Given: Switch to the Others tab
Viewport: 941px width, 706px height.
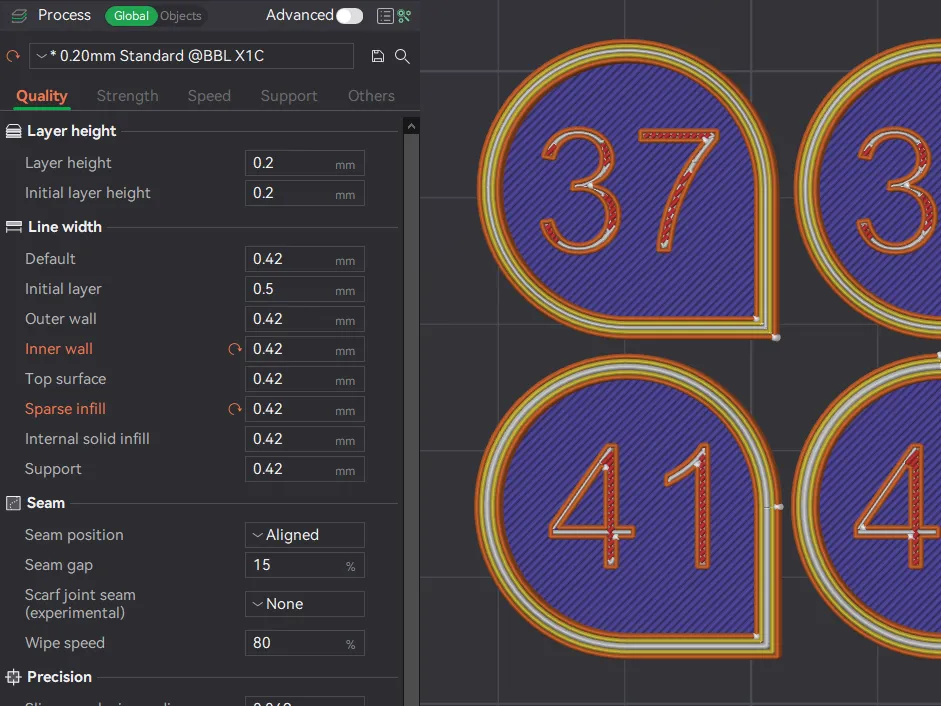Looking at the screenshot, I should pyautogui.click(x=371, y=96).
